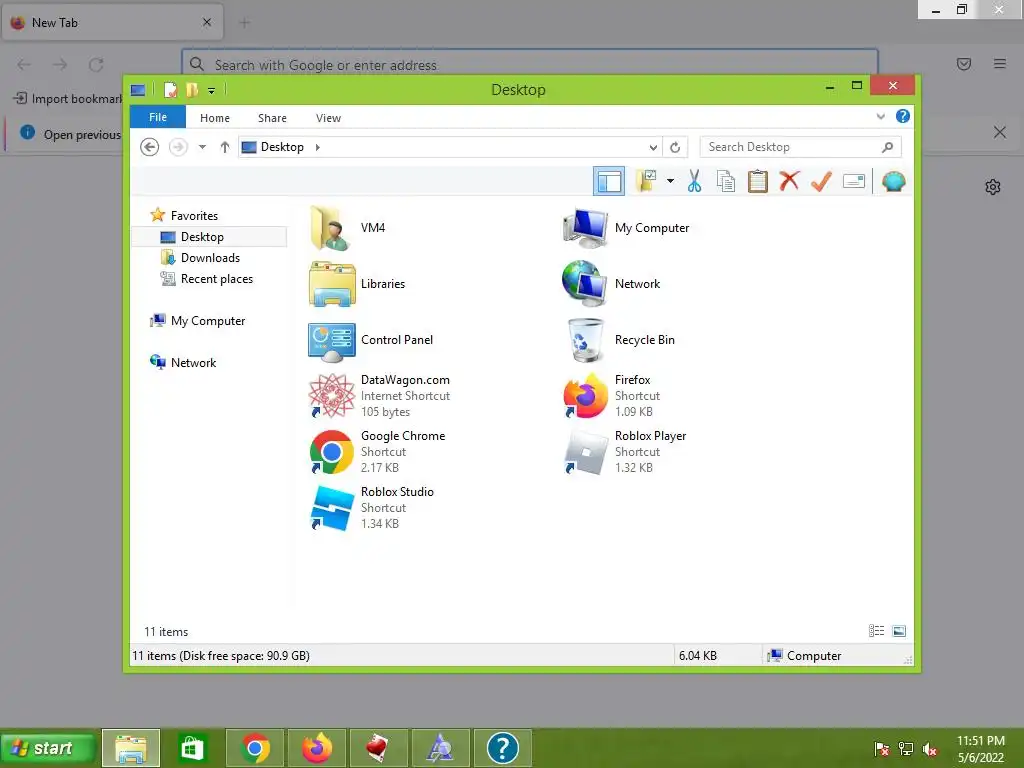The height and width of the screenshot is (768, 1024).
Task: Click the Copy documents icon
Action: pyautogui.click(x=726, y=181)
